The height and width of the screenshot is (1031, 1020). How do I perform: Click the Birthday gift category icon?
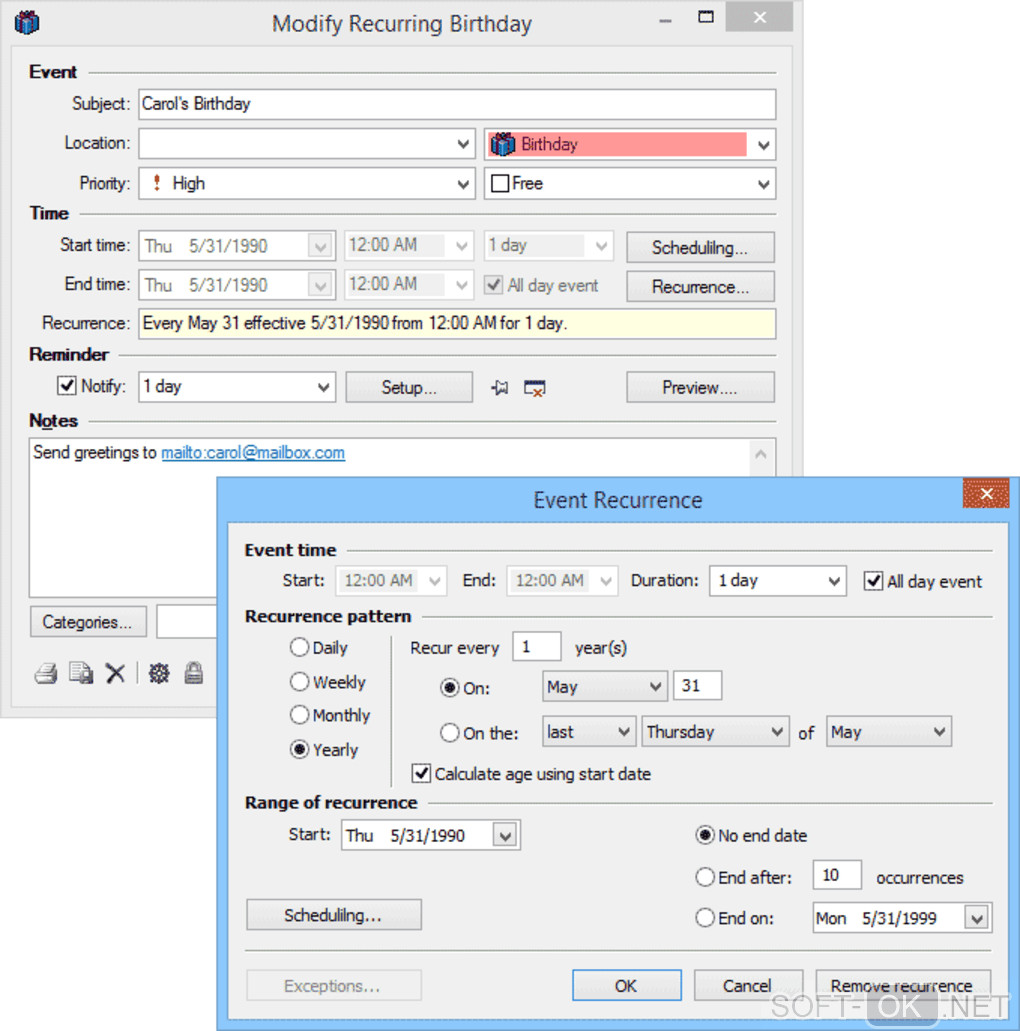pyautogui.click(x=503, y=144)
